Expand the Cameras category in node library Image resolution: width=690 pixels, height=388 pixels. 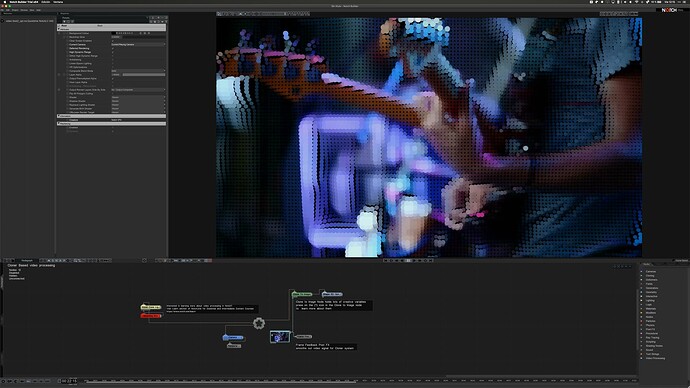pos(641,271)
